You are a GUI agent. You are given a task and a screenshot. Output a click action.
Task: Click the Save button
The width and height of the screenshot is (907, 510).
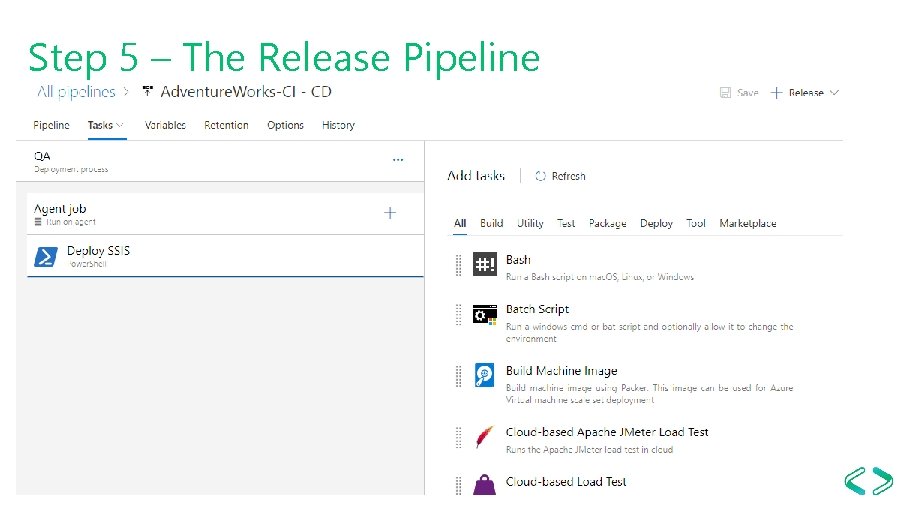pyautogui.click(x=739, y=93)
